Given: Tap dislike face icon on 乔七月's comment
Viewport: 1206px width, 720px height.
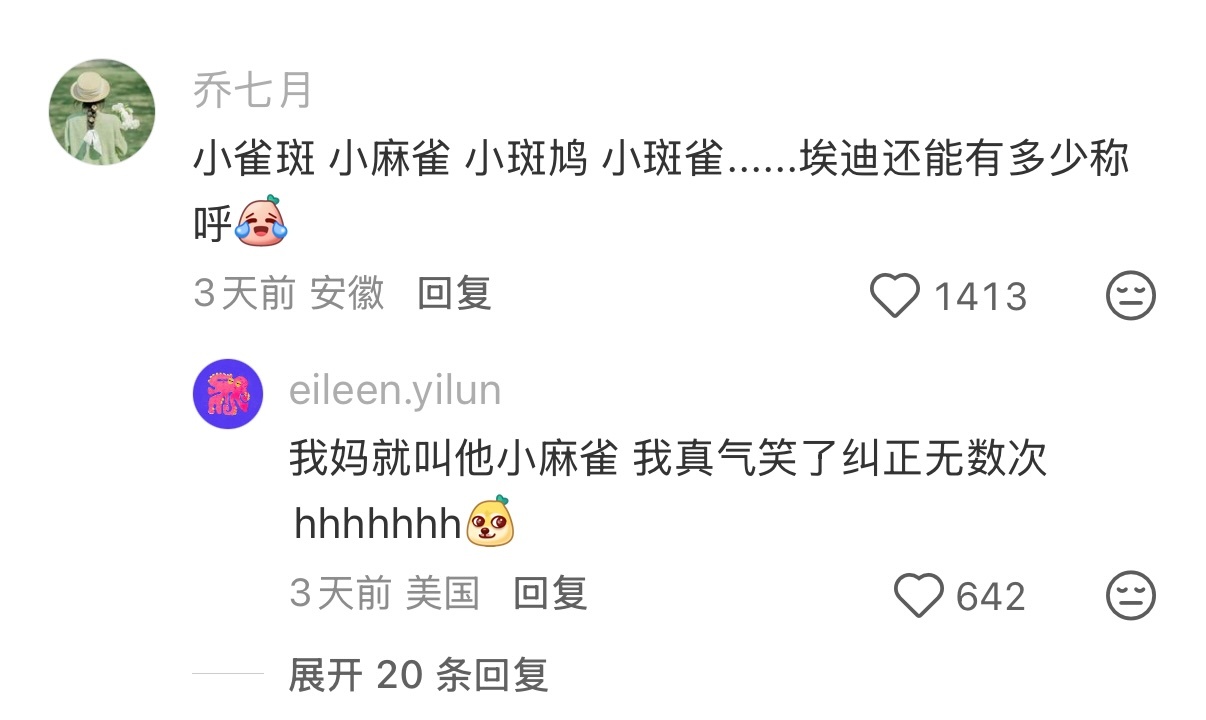Looking at the screenshot, I should point(1131,296).
